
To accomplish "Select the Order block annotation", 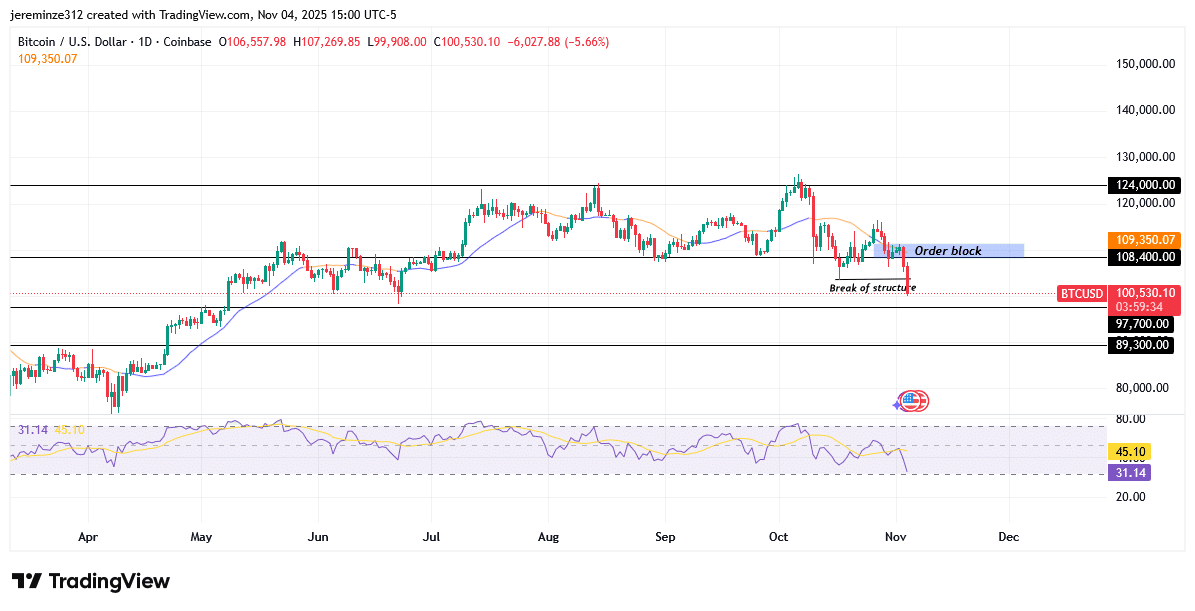I will [947, 250].
